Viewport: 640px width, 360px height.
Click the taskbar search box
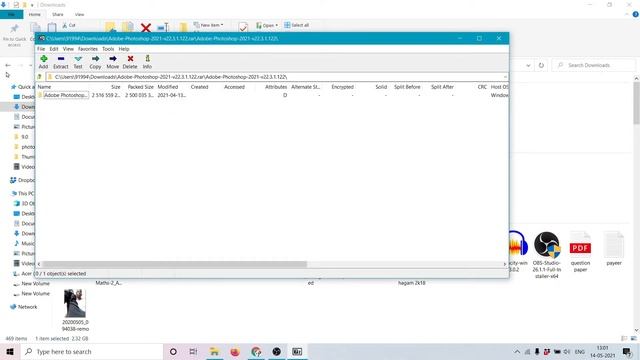(x=91, y=351)
